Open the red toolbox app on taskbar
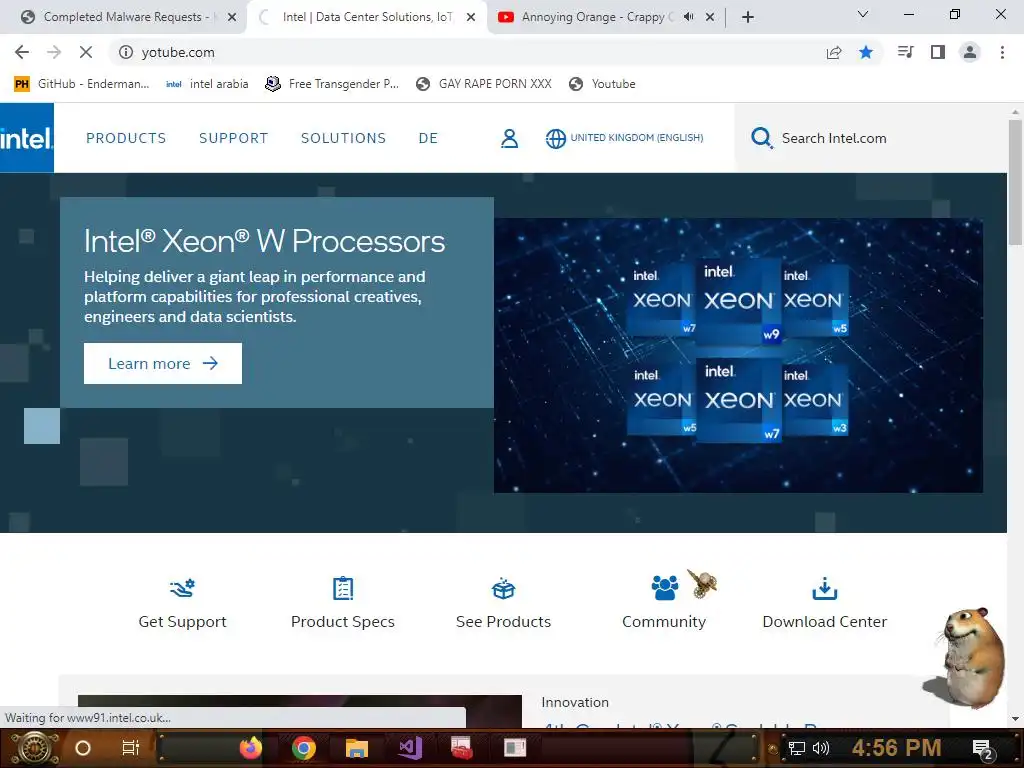This screenshot has height=768, width=1024. coord(462,748)
